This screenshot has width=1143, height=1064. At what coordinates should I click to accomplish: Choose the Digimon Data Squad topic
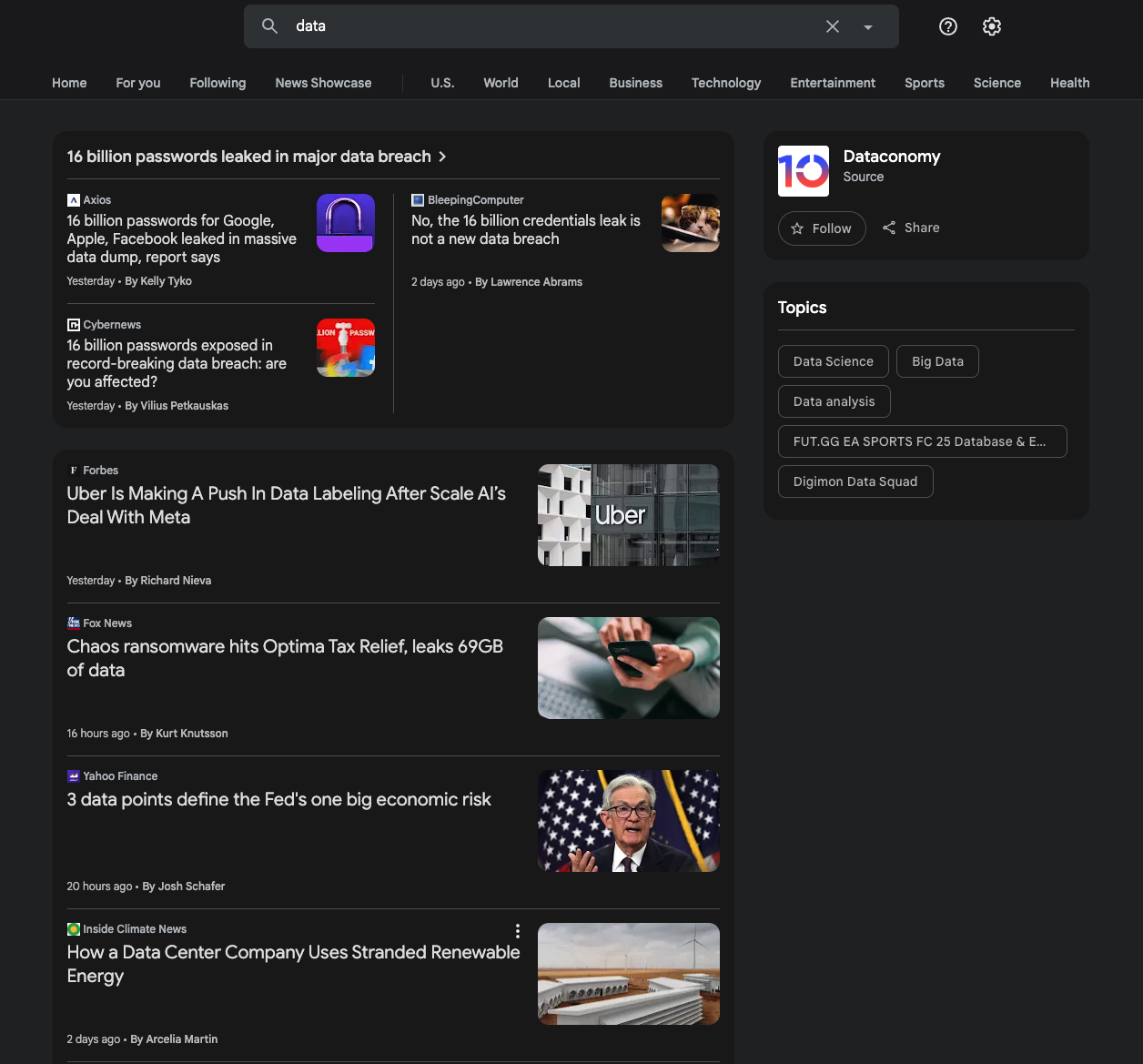click(x=855, y=481)
